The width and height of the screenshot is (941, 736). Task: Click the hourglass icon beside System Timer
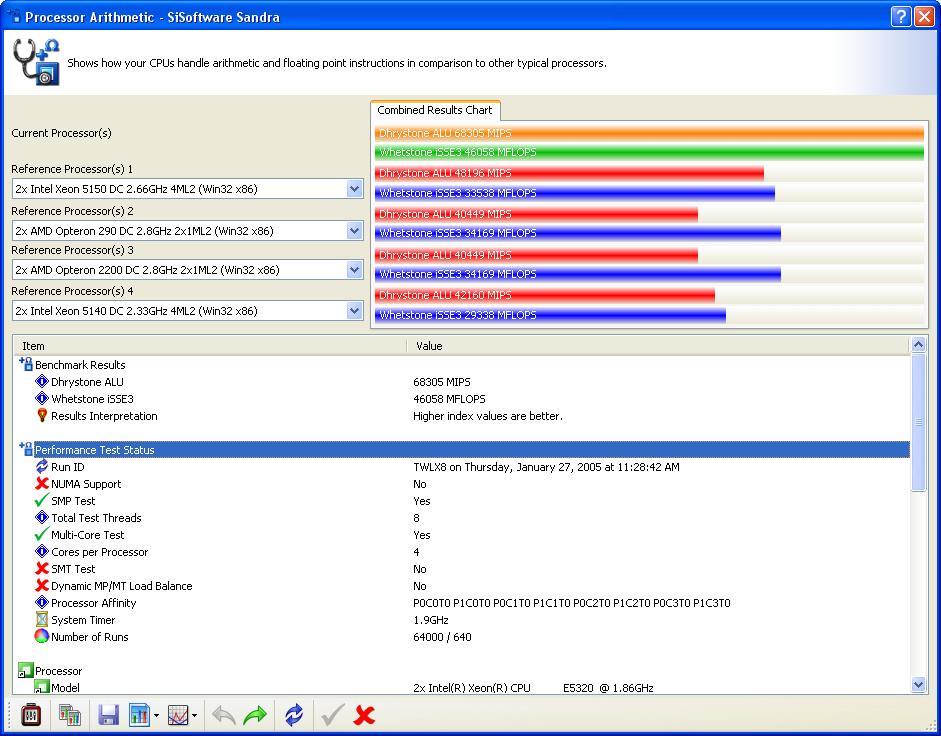[41, 620]
